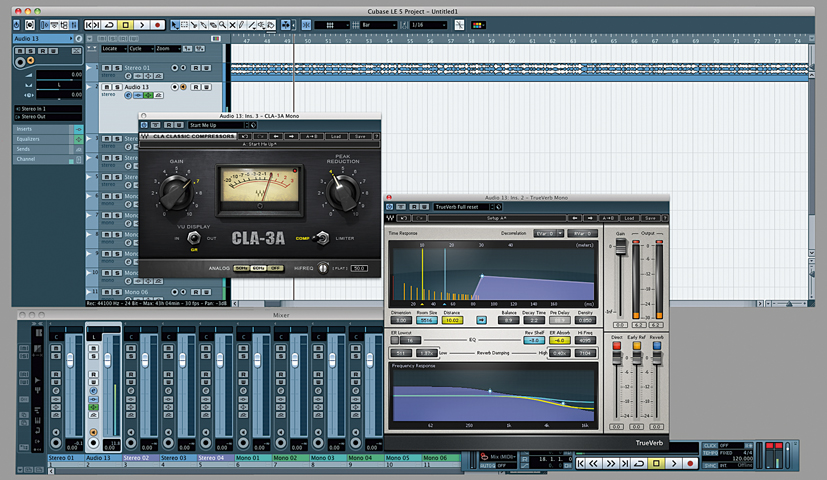Viewport: 827px width, 480px height.
Task: Open Audio 13 edit channel settings (e)
Action: coord(128,95)
